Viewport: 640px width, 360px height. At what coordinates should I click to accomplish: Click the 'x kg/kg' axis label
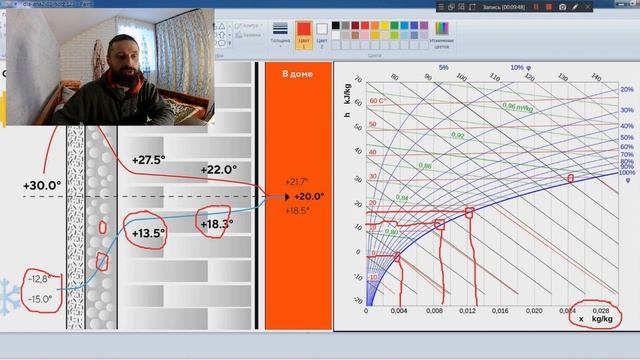(596, 319)
